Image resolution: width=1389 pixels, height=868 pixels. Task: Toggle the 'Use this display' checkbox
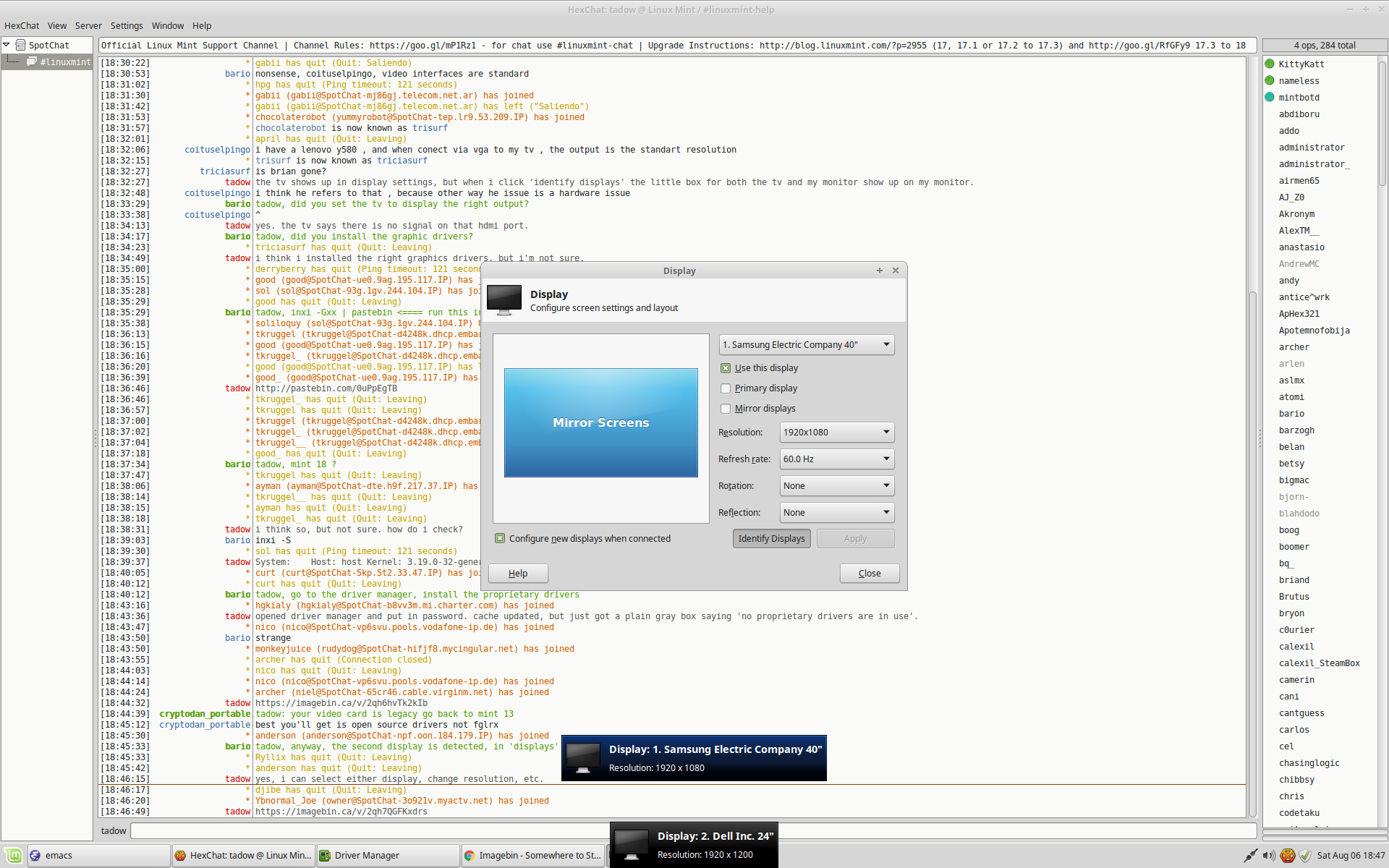(x=726, y=368)
